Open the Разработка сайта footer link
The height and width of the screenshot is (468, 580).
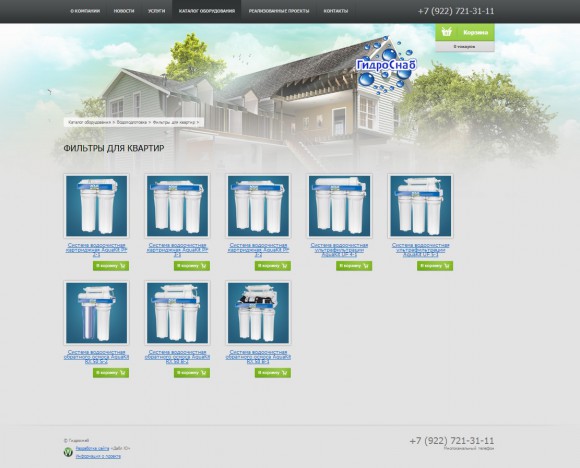pos(92,448)
